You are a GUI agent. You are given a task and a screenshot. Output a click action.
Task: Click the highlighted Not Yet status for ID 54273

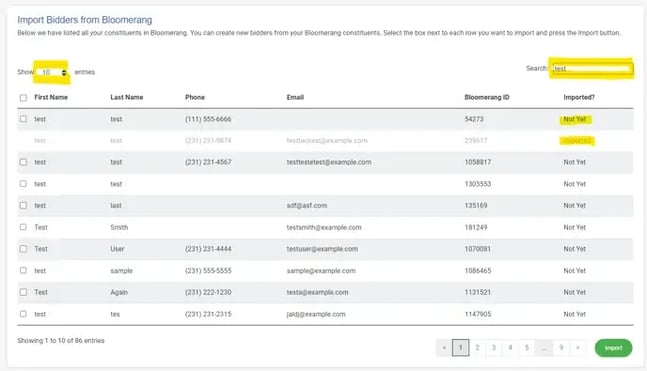tap(575, 119)
